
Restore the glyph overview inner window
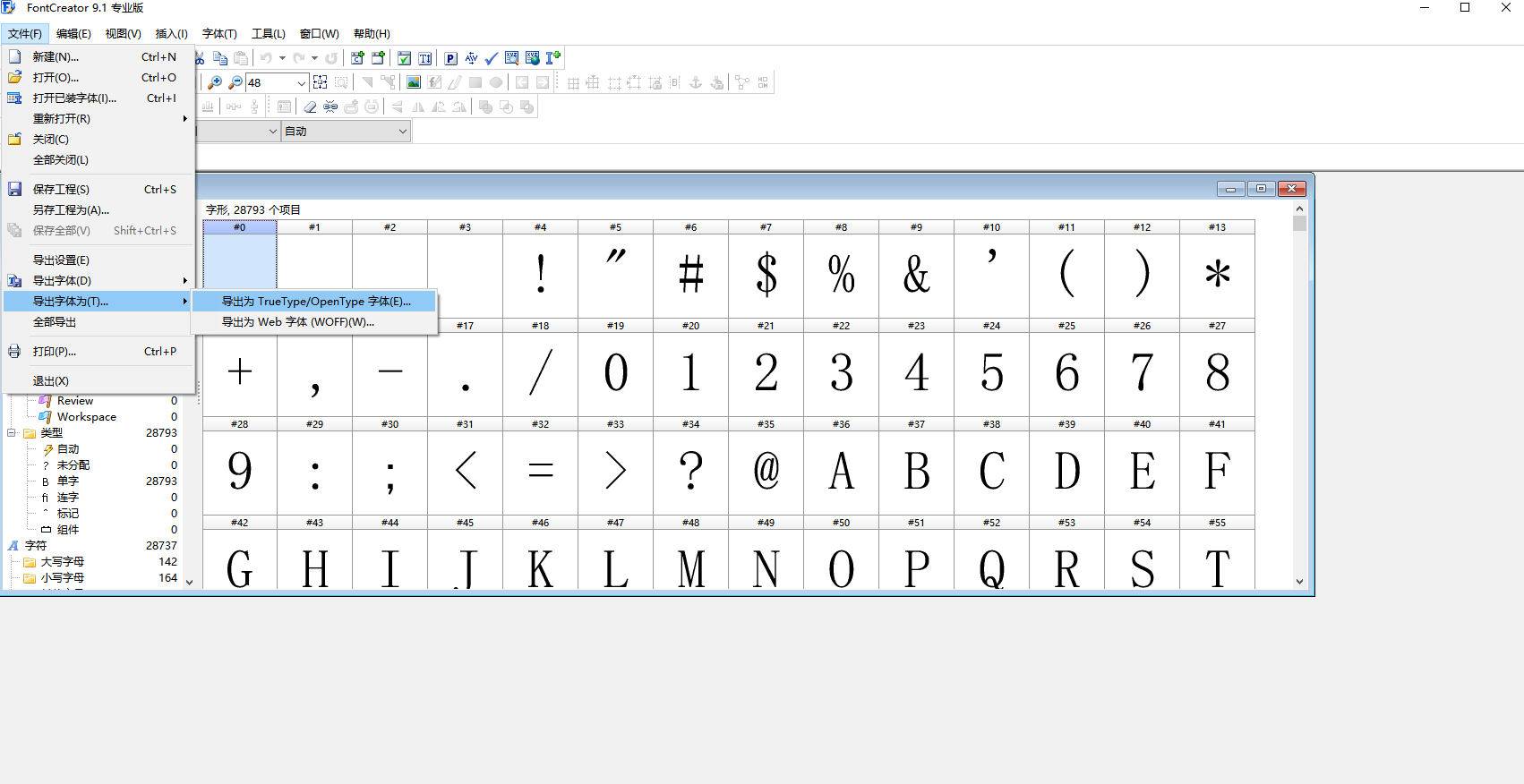point(1261,189)
